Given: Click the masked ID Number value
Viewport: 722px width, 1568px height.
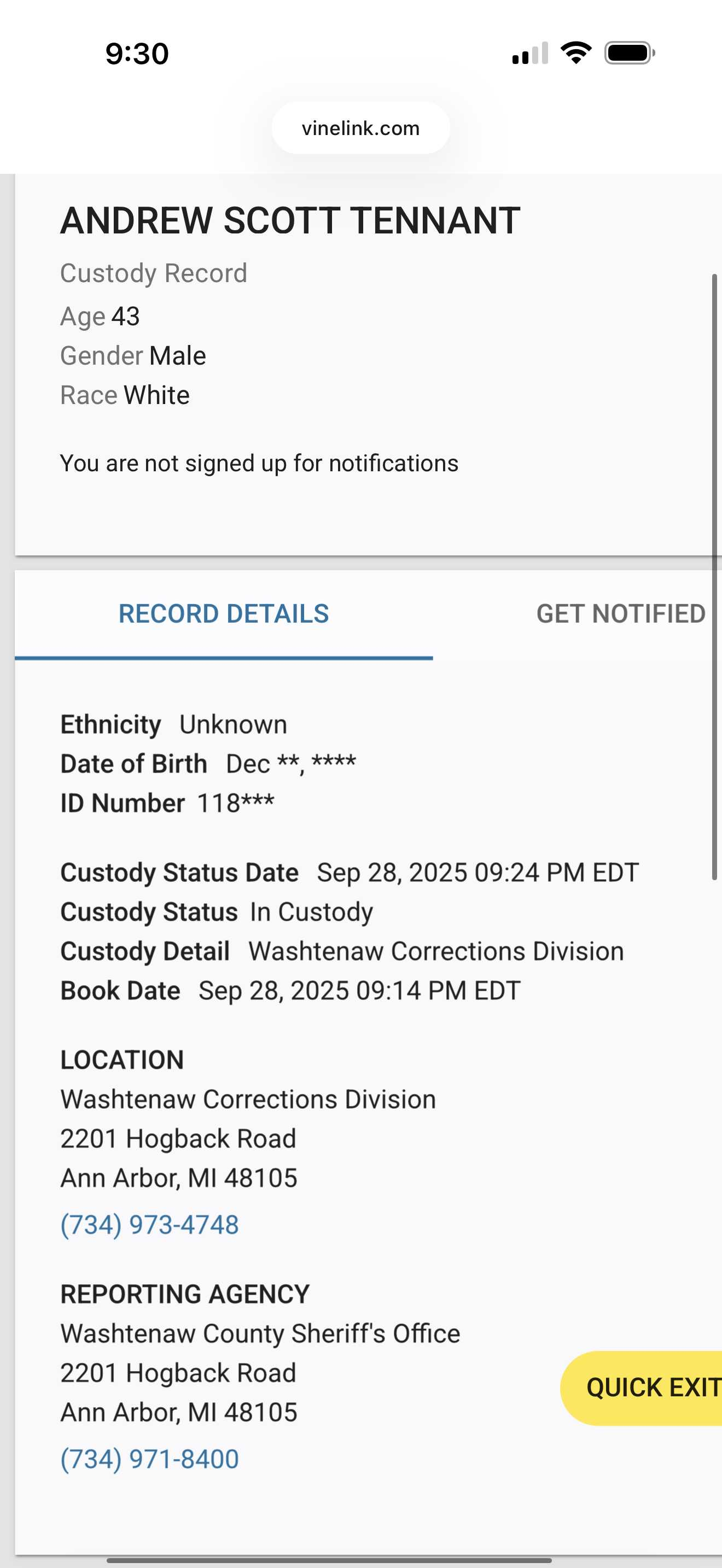Looking at the screenshot, I should pos(236,803).
